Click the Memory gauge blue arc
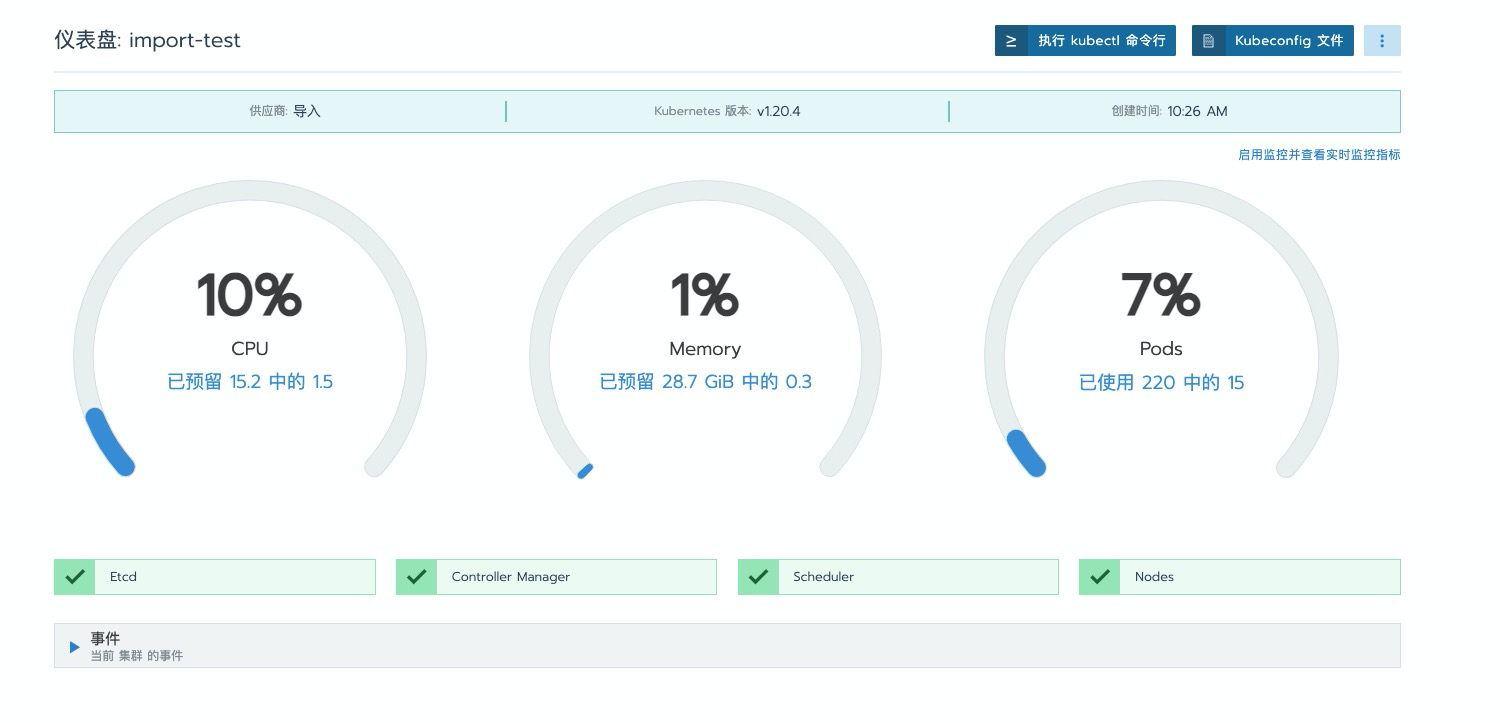 [586, 470]
